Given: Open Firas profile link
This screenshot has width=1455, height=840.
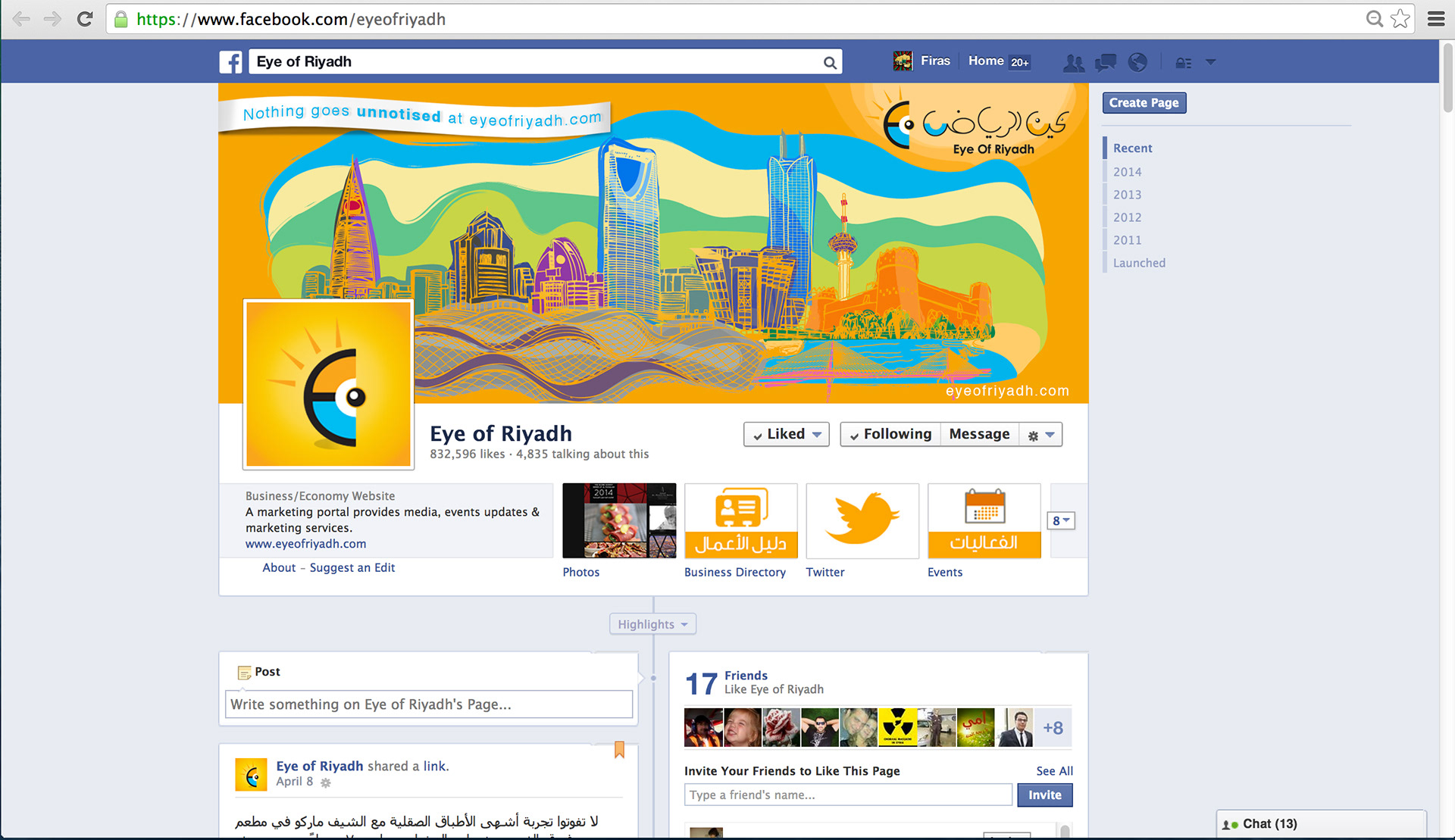Looking at the screenshot, I should pyautogui.click(x=935, y=61).
